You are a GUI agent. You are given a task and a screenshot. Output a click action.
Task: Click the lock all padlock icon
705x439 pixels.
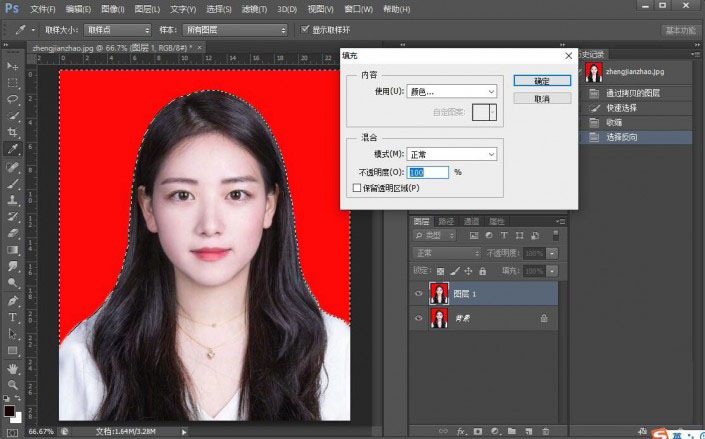pyautogui.click(x=483, y=271)
